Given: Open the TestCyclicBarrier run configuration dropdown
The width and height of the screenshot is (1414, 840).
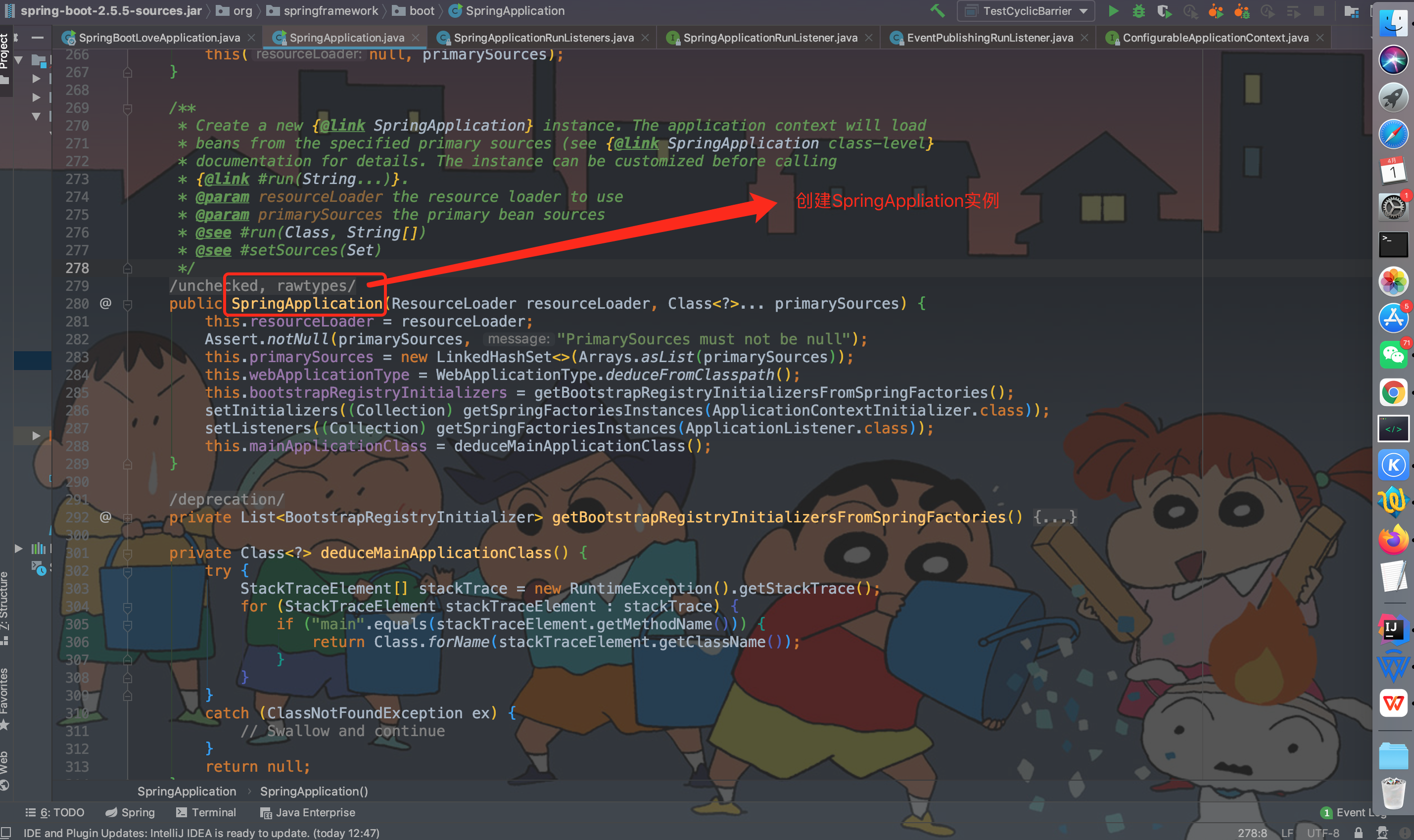Looking at the screenshot, I should coord(1025,11).
